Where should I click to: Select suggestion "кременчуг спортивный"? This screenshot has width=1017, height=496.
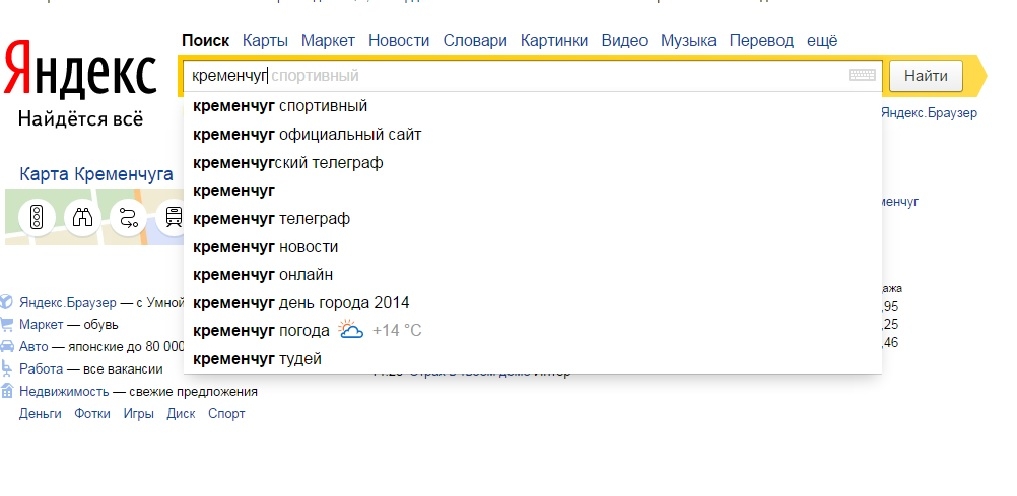tap(280, 106)
